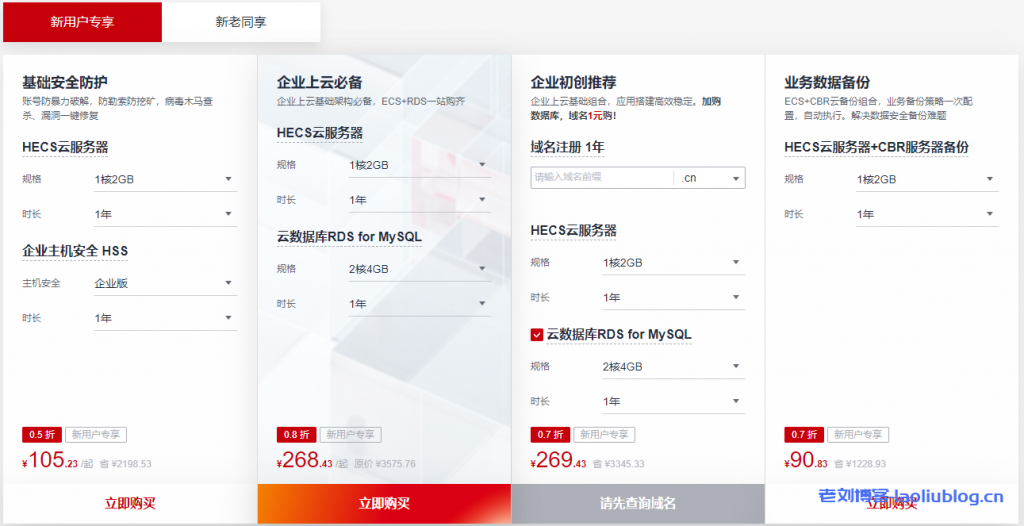Click the ¥269.43 price

click(x=559, y=461)
